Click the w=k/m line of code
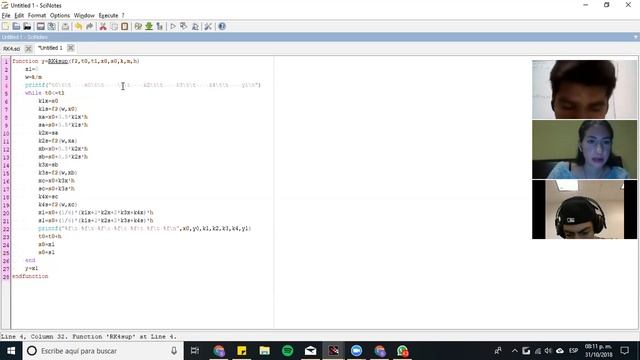 coord(33,77)
